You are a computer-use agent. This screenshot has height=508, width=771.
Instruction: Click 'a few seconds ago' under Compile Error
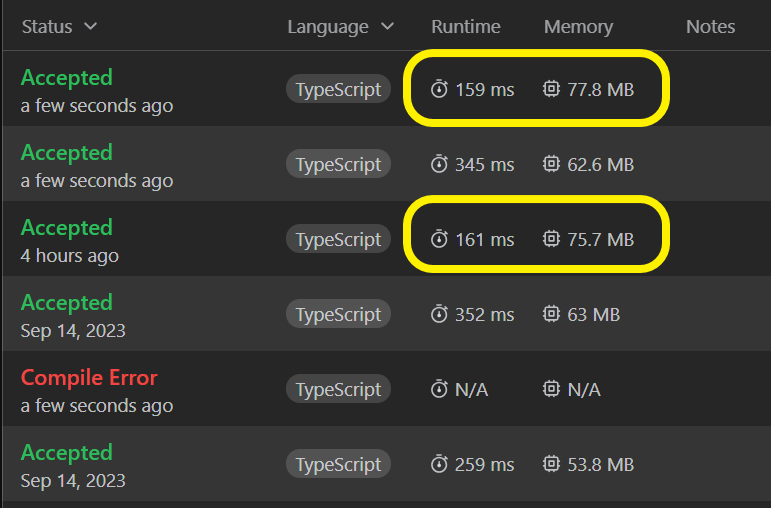pos(97,406)
